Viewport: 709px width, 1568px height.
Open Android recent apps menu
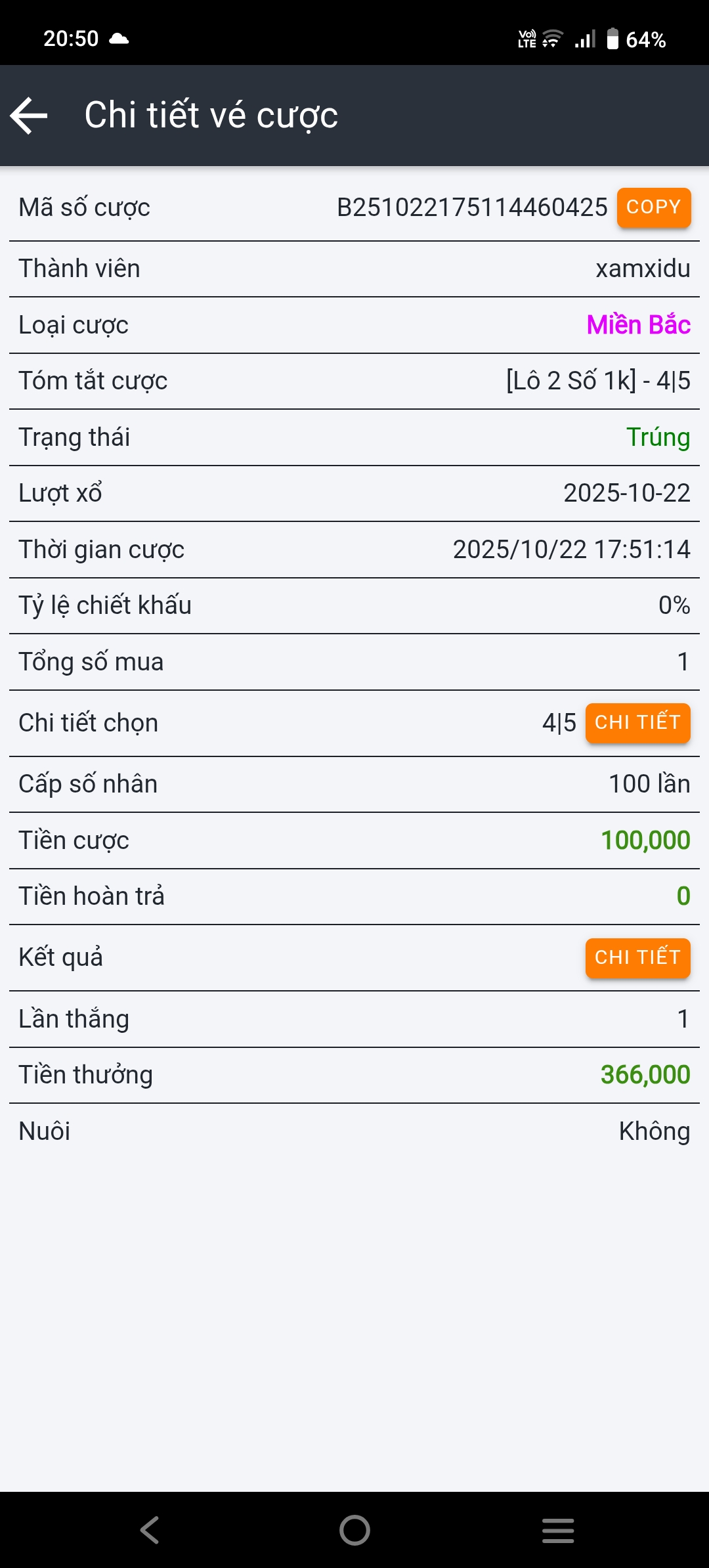point(557,1530)
